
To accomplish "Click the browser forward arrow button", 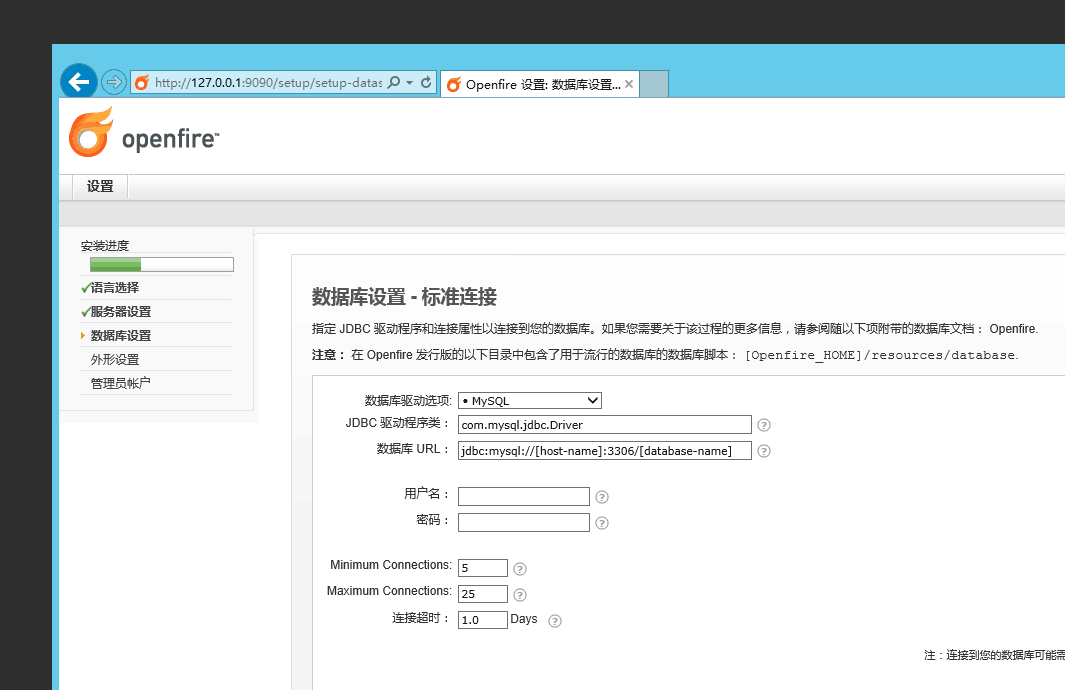I will click(114, 82).
